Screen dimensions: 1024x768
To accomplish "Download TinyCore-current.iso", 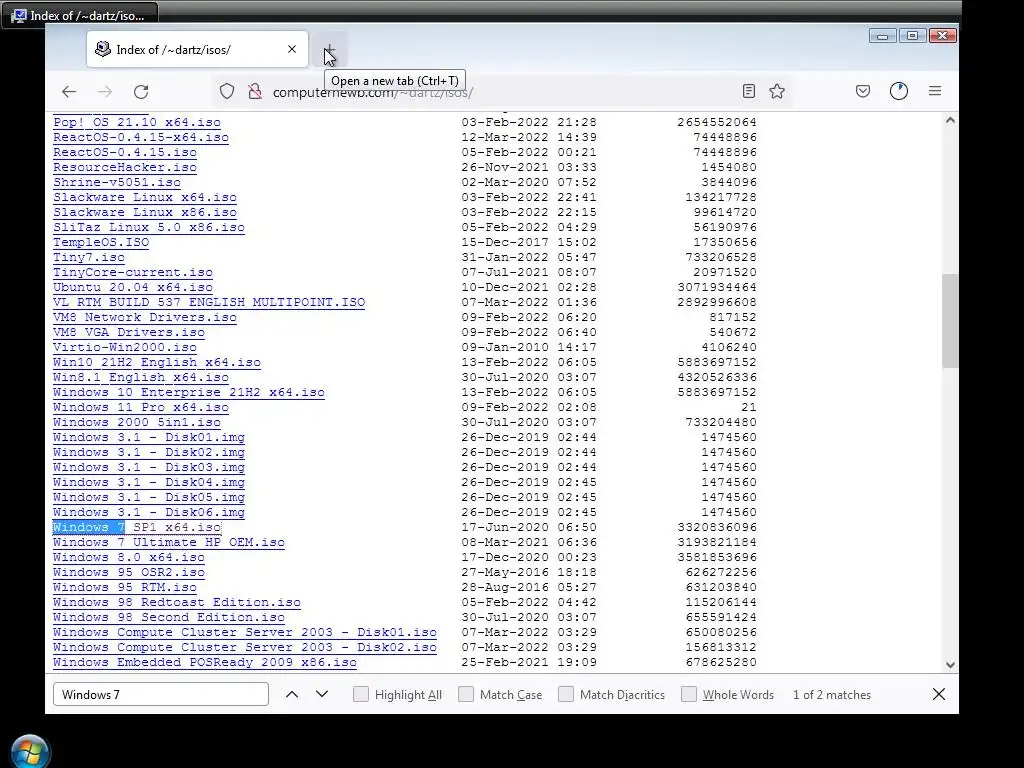I will pyautogui.click(x=133, y=272).
